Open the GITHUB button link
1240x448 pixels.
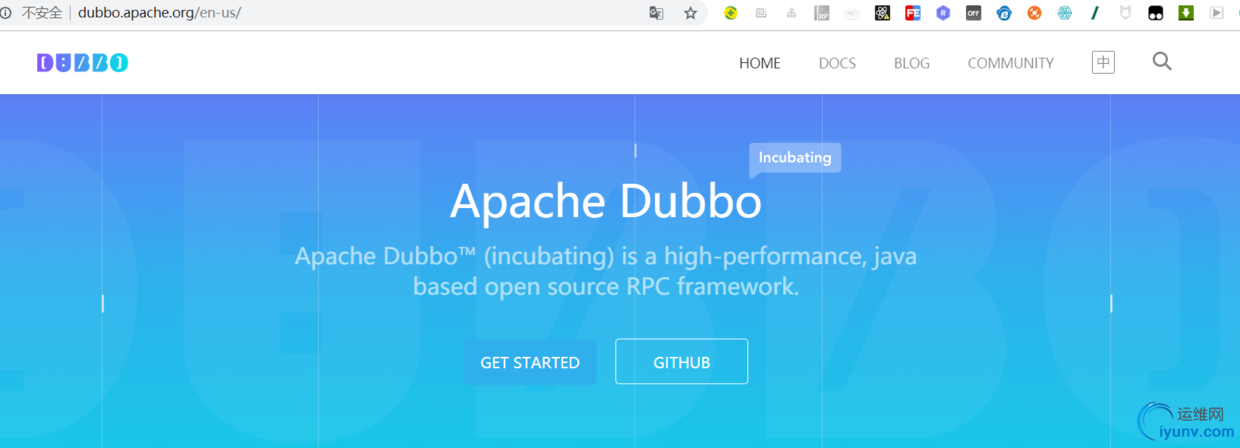click(682, 362)
